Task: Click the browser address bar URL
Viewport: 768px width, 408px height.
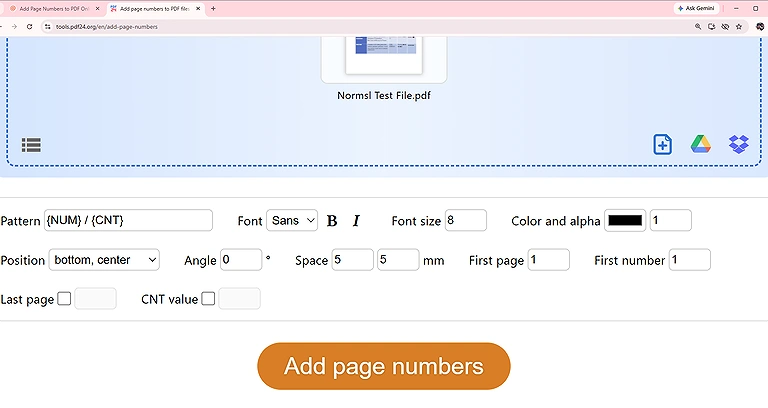Action: 107,26
